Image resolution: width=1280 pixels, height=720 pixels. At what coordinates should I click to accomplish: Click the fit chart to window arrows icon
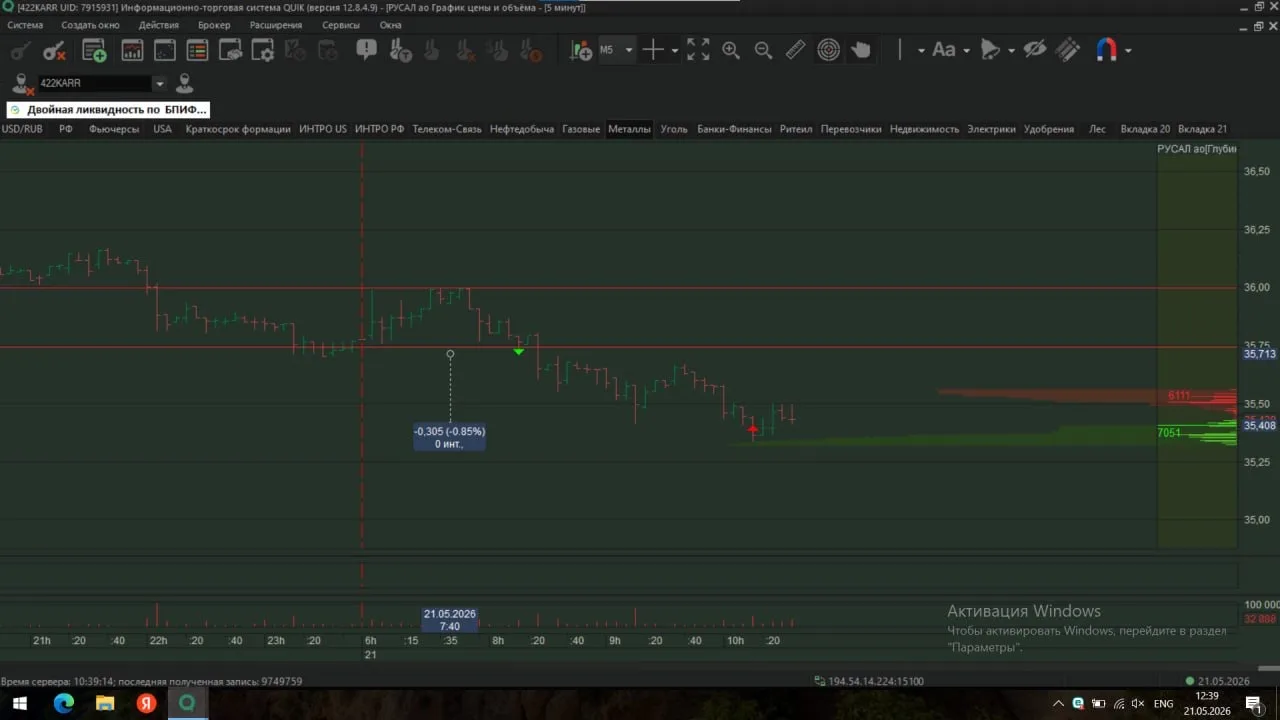698,50
